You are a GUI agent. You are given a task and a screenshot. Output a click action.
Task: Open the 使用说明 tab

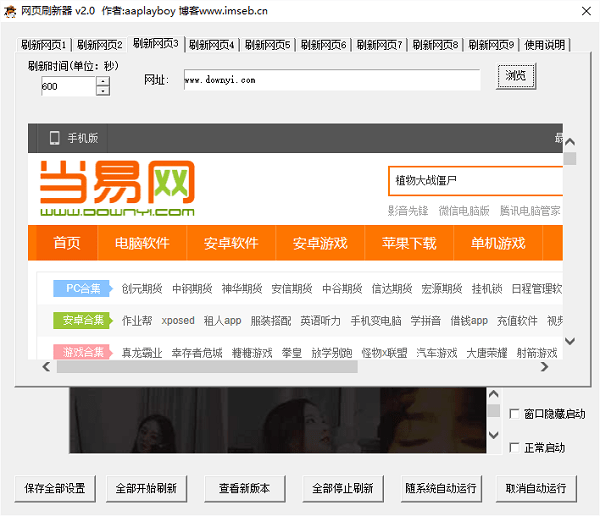545,45
